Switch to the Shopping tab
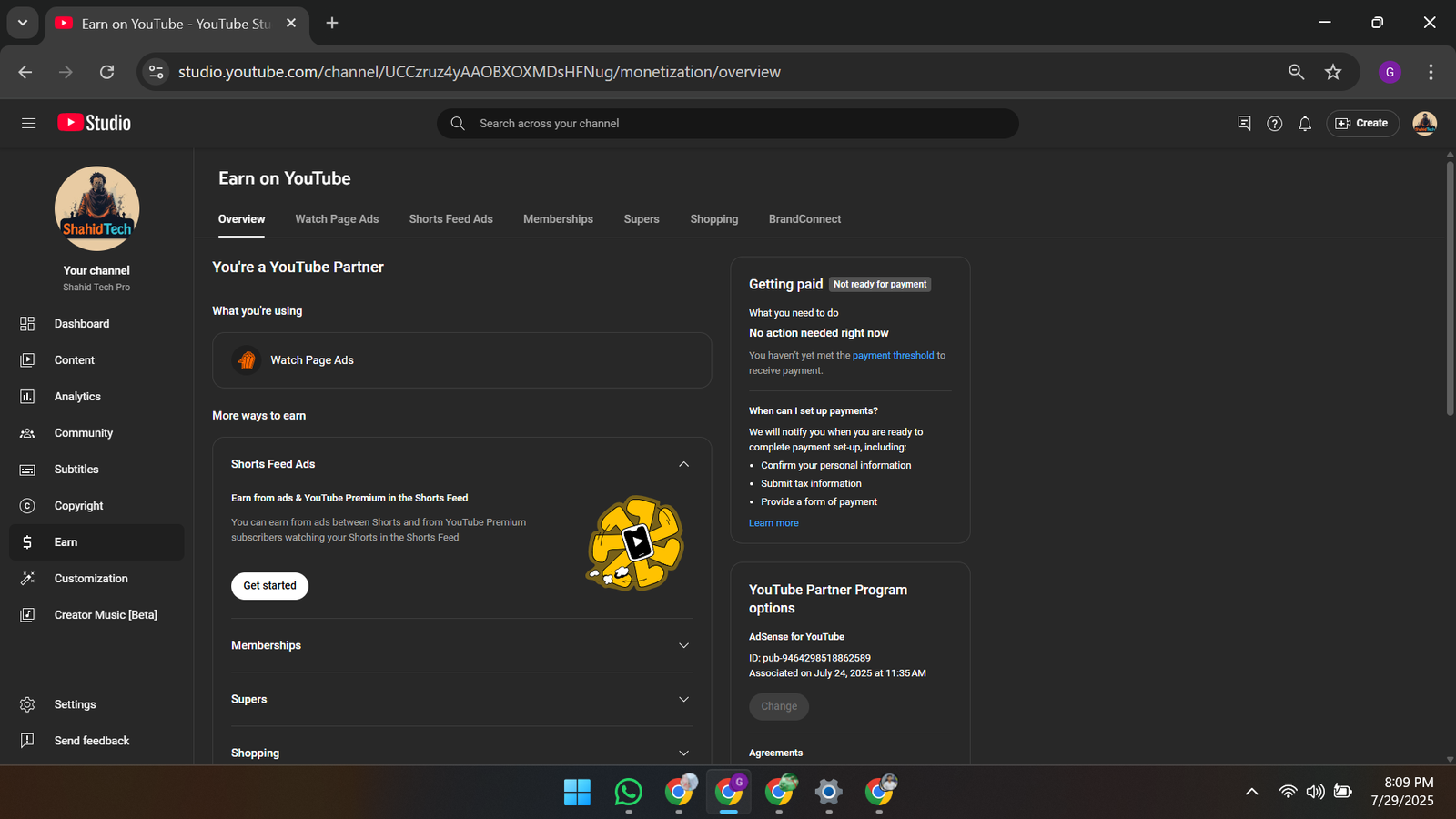Viewport: 1456px width, 819px height. [x=714, y=219]
